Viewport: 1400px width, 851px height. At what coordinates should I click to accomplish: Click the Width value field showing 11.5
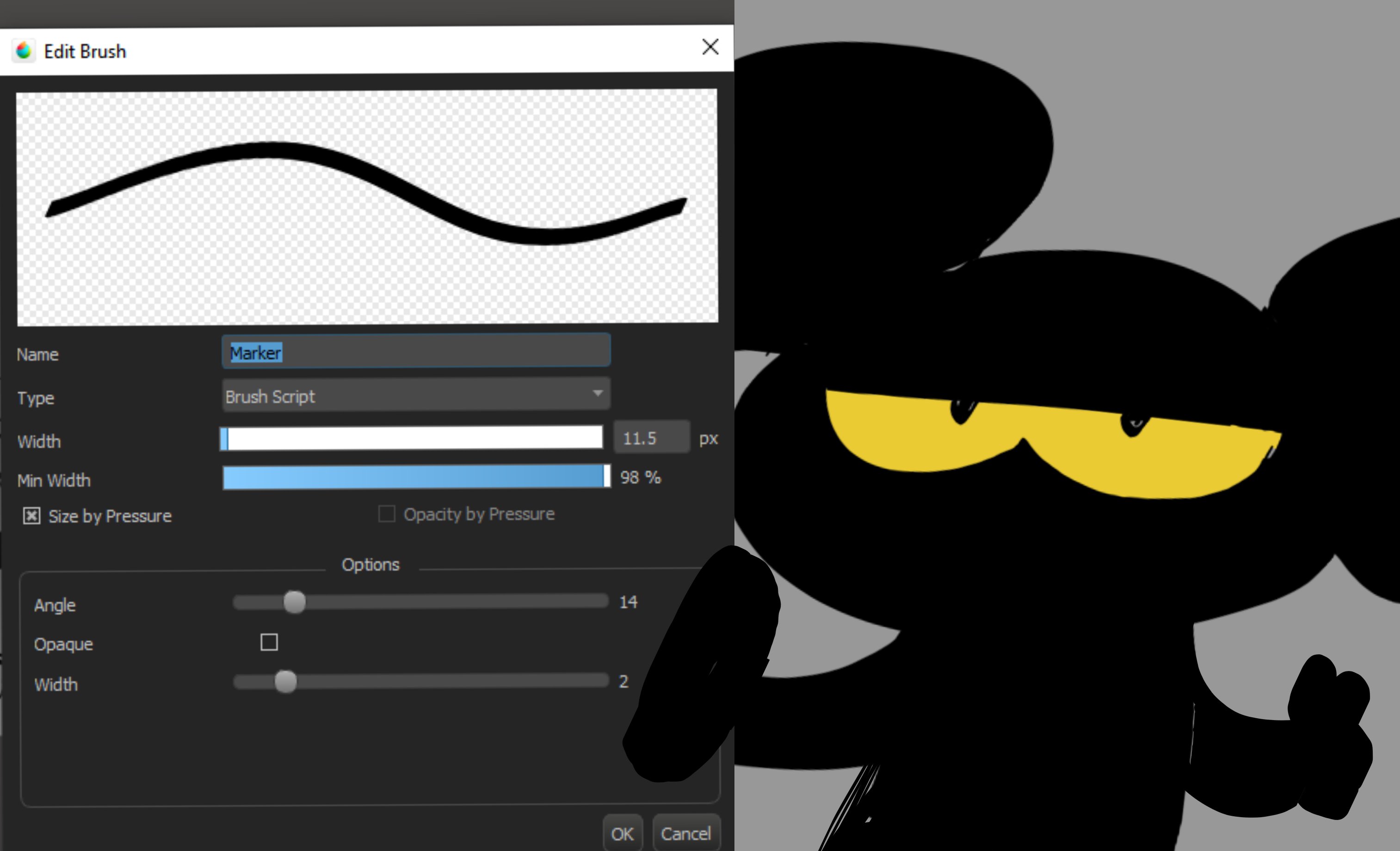[x=651, y=438]
